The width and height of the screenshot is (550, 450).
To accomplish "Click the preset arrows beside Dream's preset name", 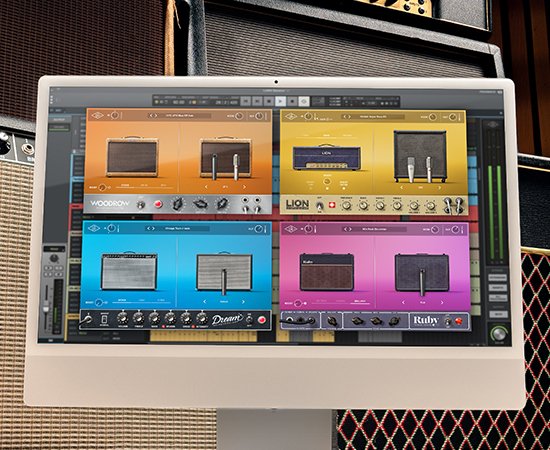I will (151, 228).
